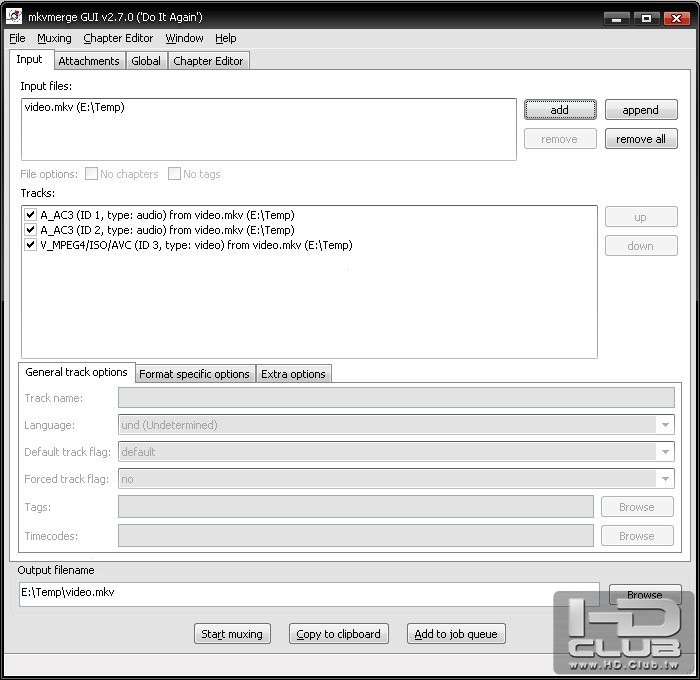700x680 pixels.
Task: Expand the Default track flag dropdown
Action: (x=665, y=452)
